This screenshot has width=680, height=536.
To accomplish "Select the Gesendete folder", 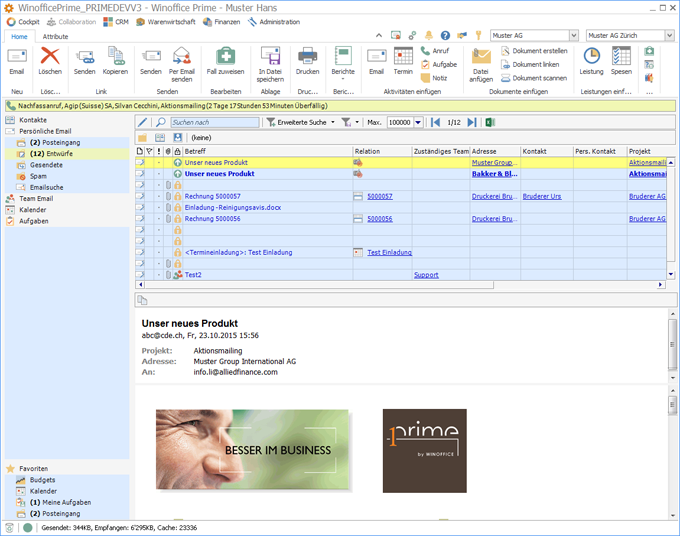I will pyautogui.click(x=46, y=165).
